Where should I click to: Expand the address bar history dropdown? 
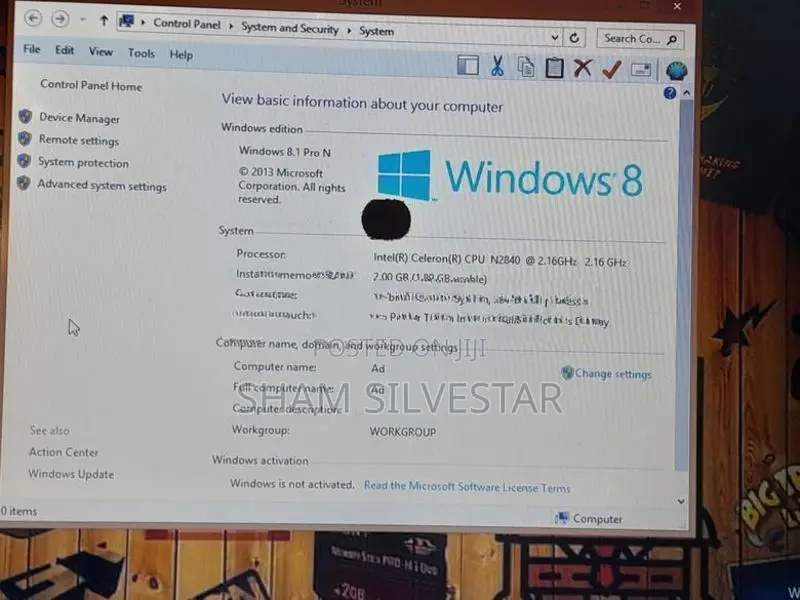pos(555,37)
